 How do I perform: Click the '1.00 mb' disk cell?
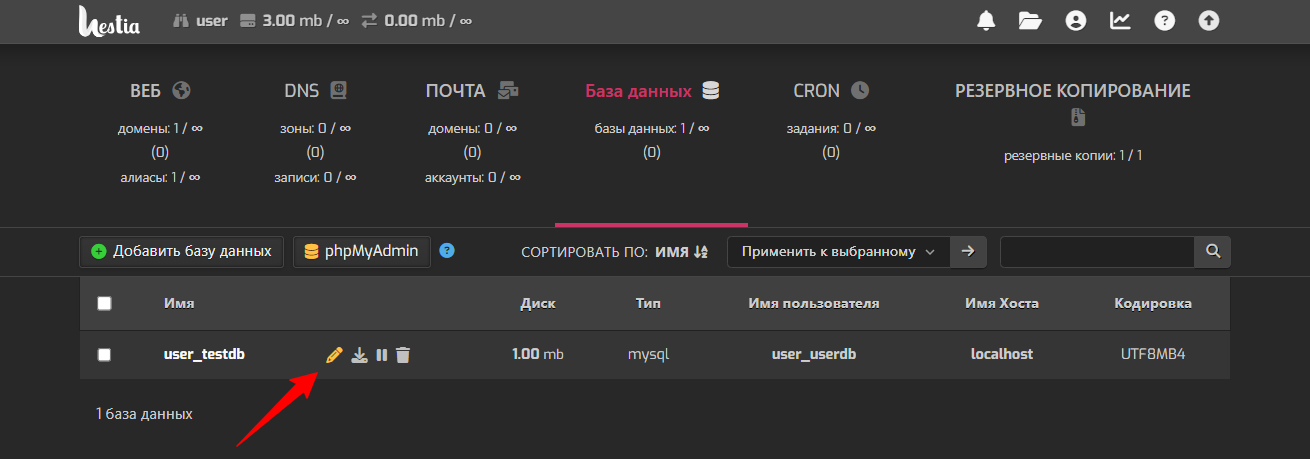538,354
